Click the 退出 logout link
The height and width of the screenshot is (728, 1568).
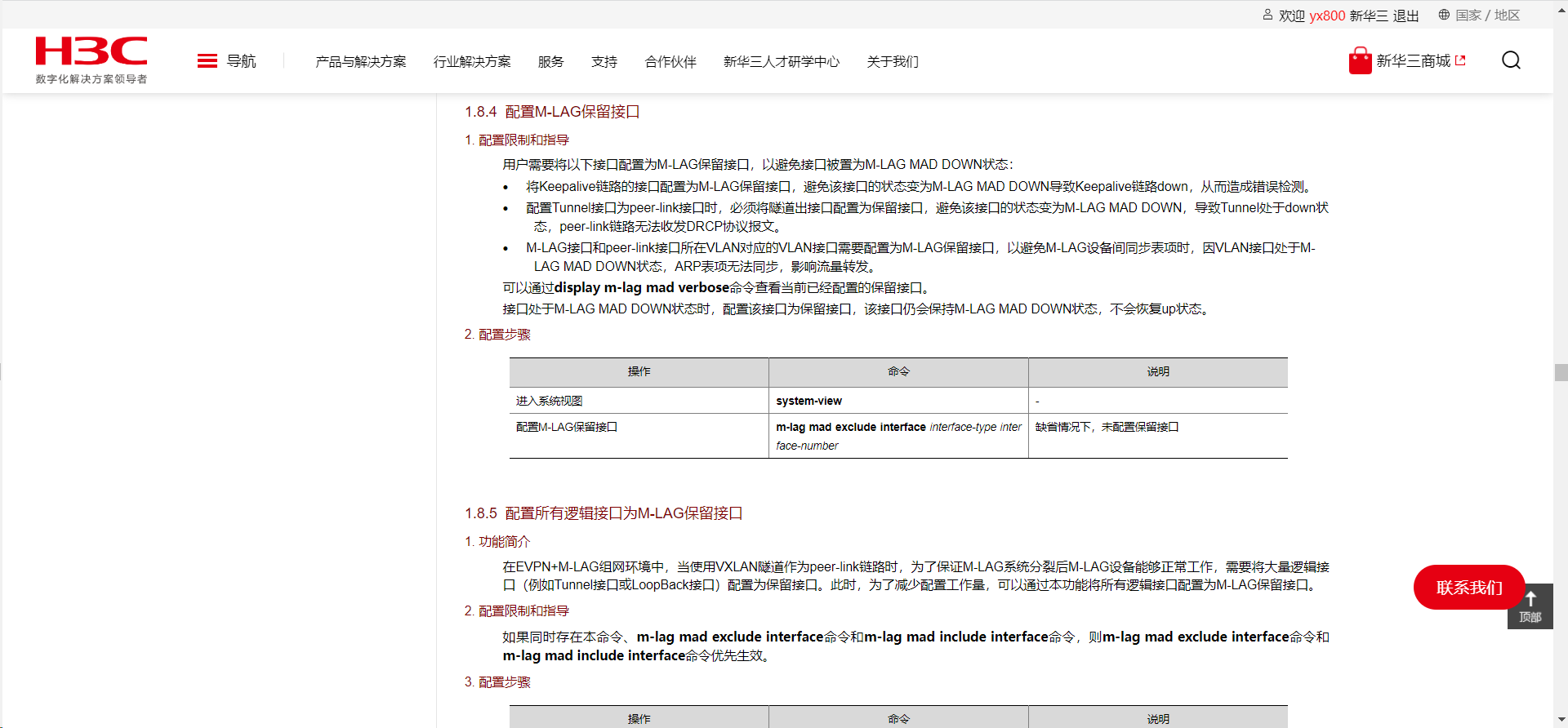pos(1405,16)
